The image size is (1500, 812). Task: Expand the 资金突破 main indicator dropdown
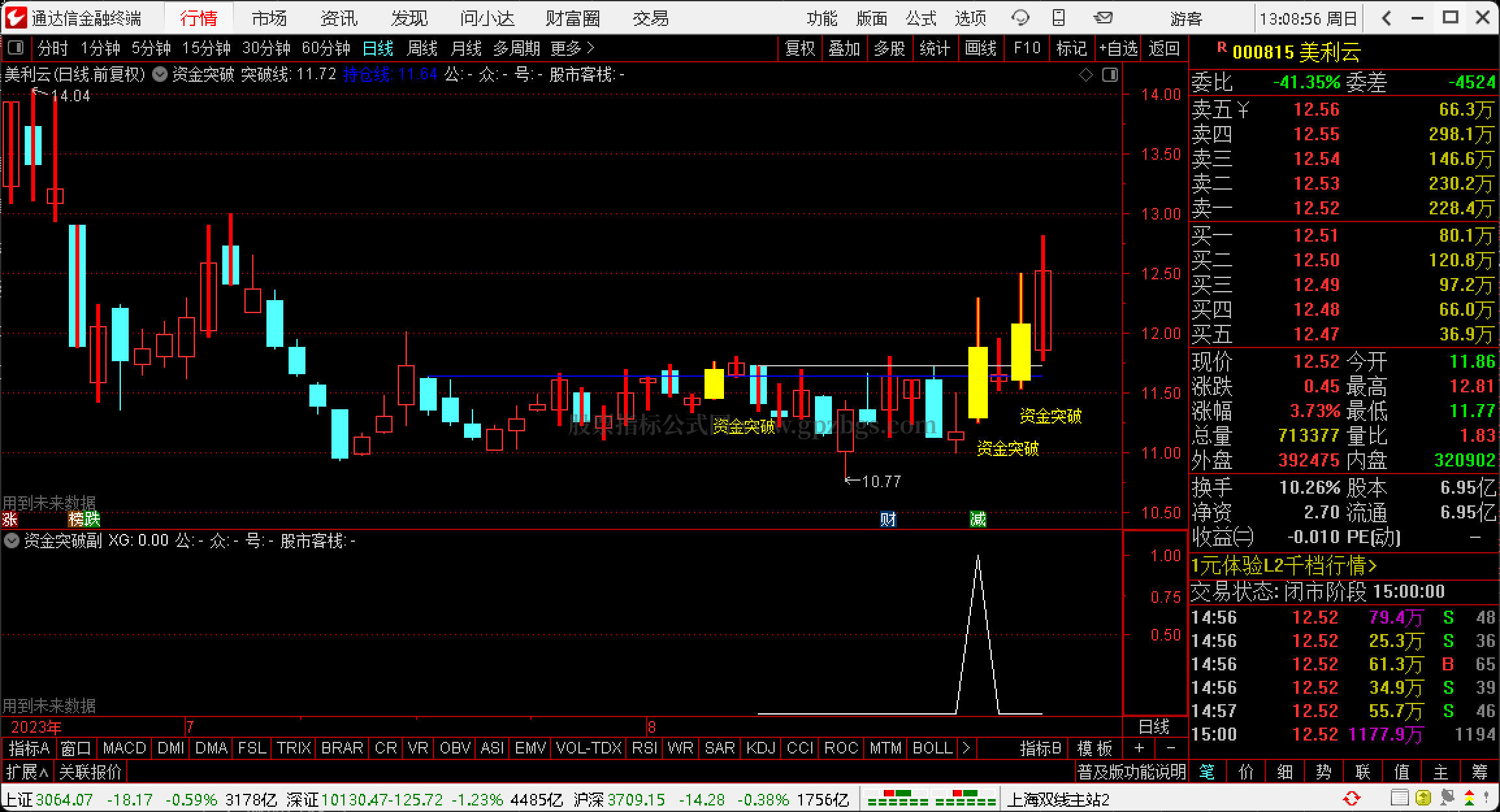pyautogui.click(x=160, y=75)
